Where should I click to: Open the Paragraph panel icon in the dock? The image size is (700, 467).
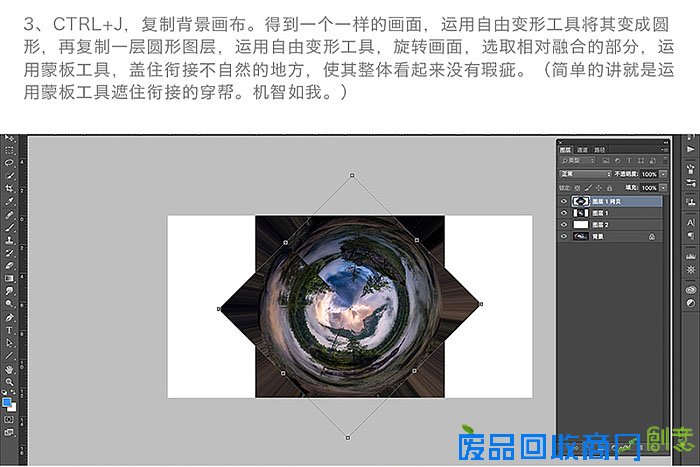(691, 235)
